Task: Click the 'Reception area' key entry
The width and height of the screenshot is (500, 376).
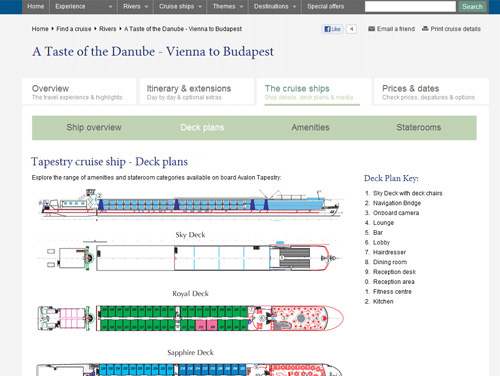Action: point(394,282)
